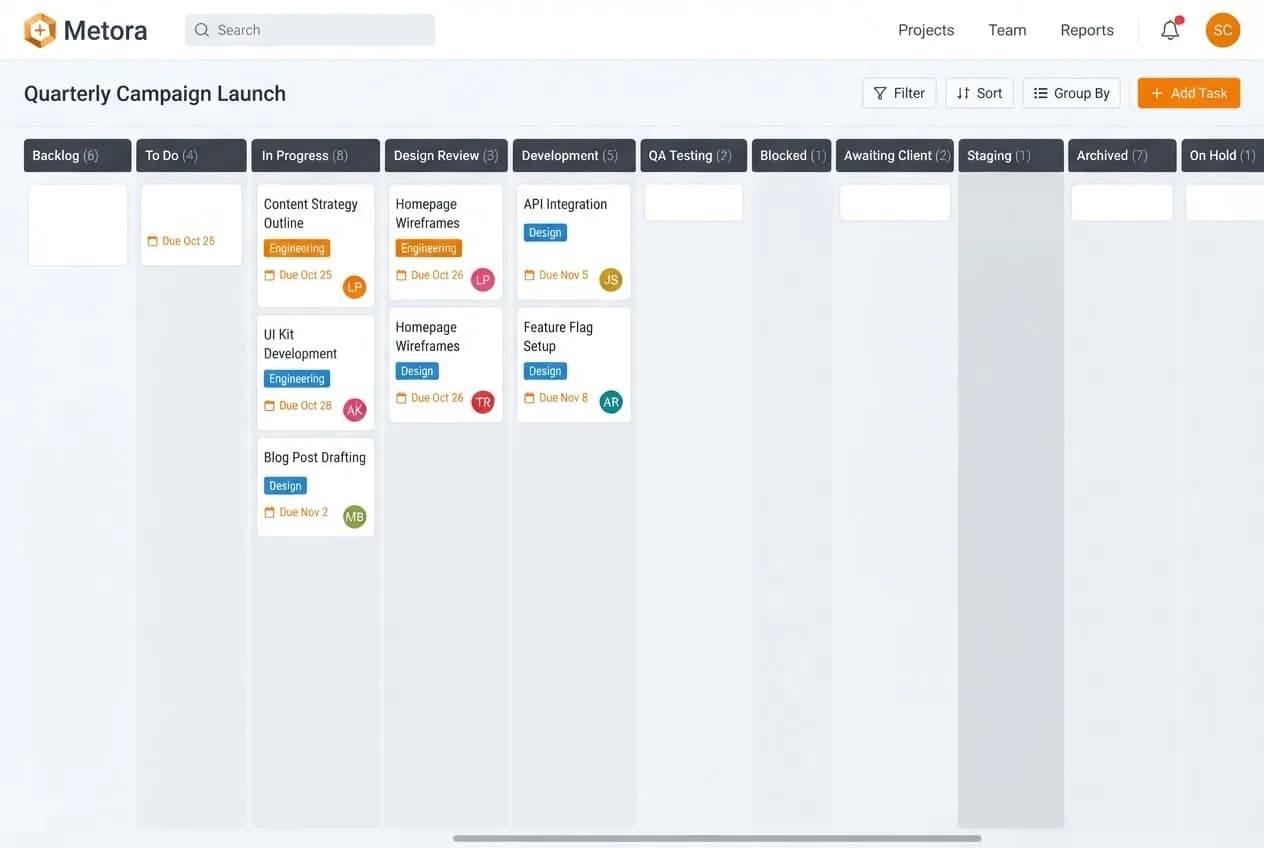Open the UI Kit Development card title
Image resolution: width=1264 pixels, height=848 pixels.
pos(300,344)
